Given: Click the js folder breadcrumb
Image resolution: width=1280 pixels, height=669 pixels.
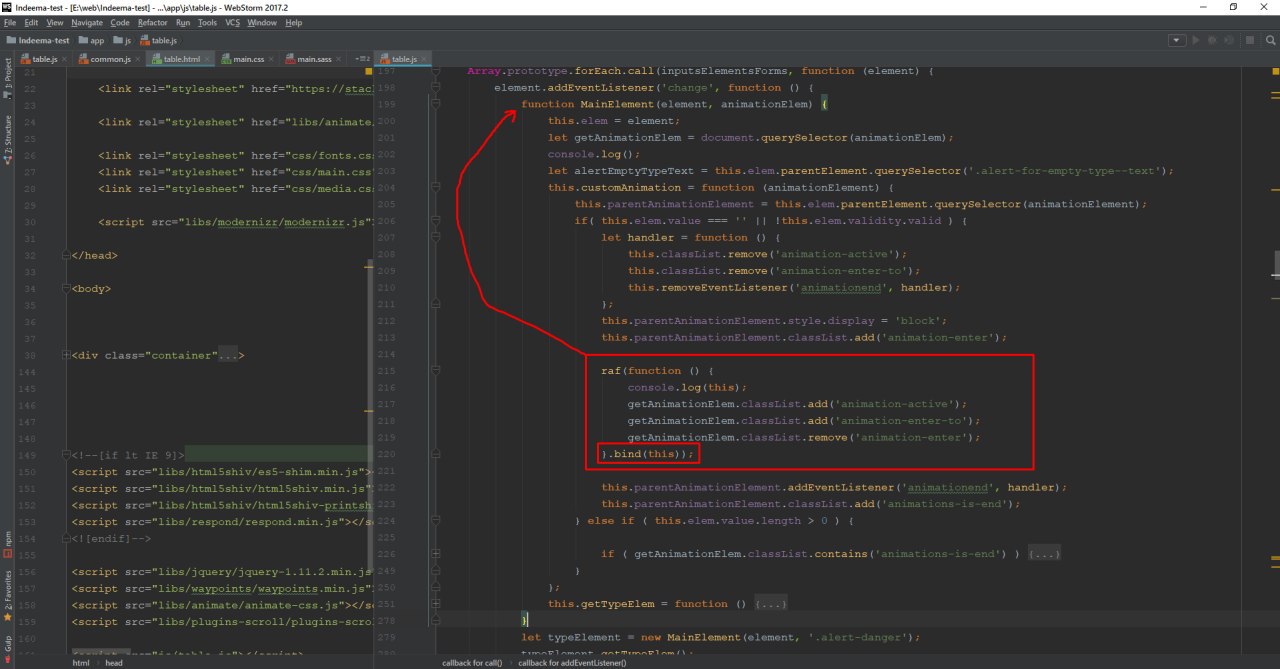Looking at the screenshot, I should (122, 40).
